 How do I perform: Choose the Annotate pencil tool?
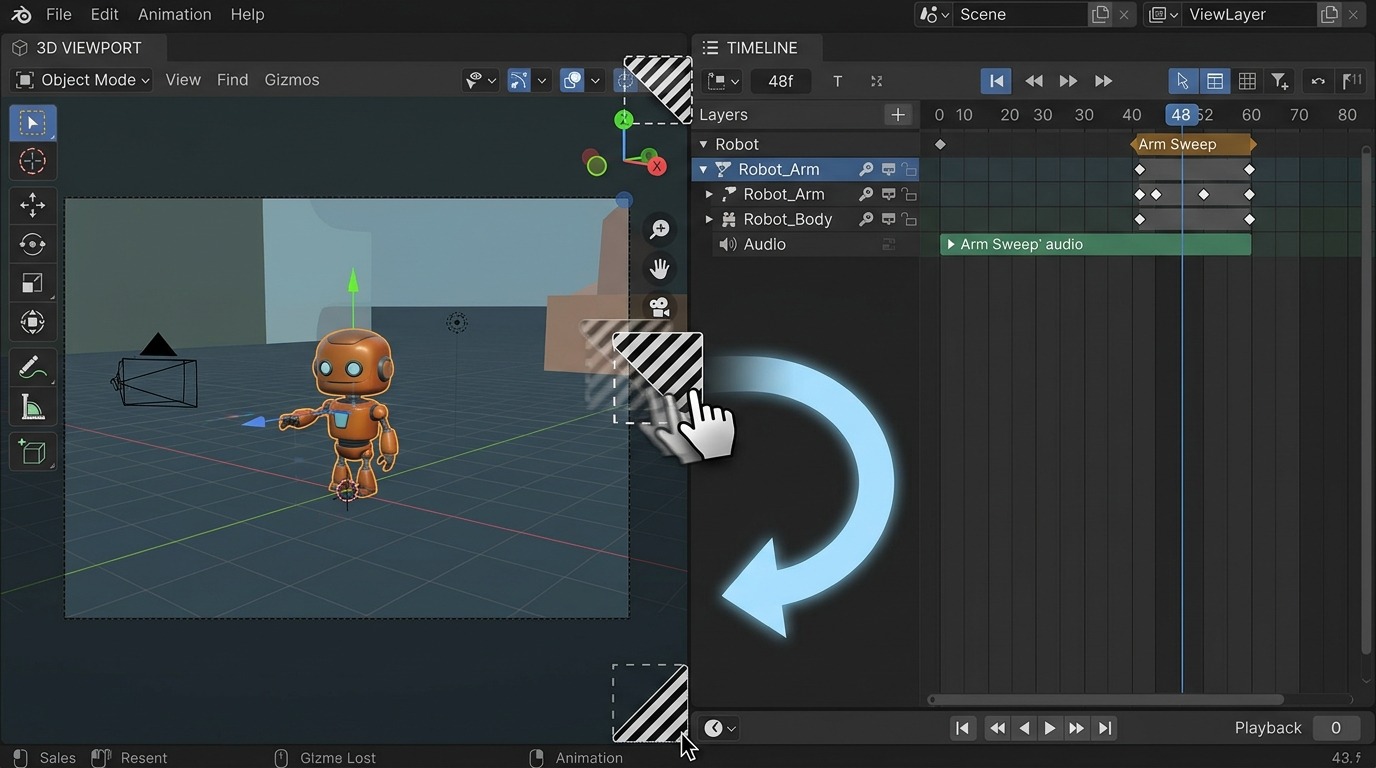pyautogui.click(x=33, y=368)
